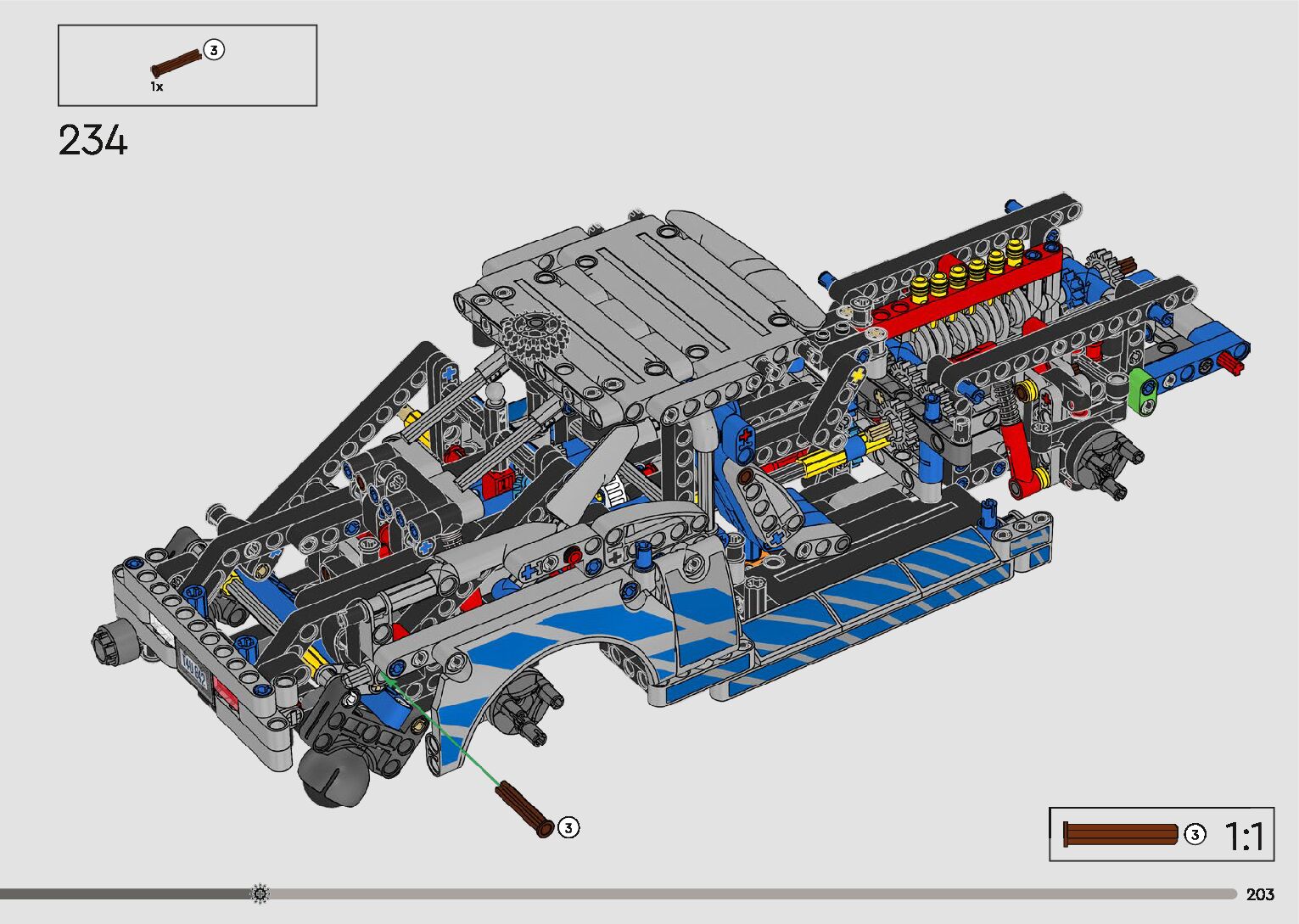Click the green insertion guide line
Screen dimensions: 1299x924
[x=441, y=731]
